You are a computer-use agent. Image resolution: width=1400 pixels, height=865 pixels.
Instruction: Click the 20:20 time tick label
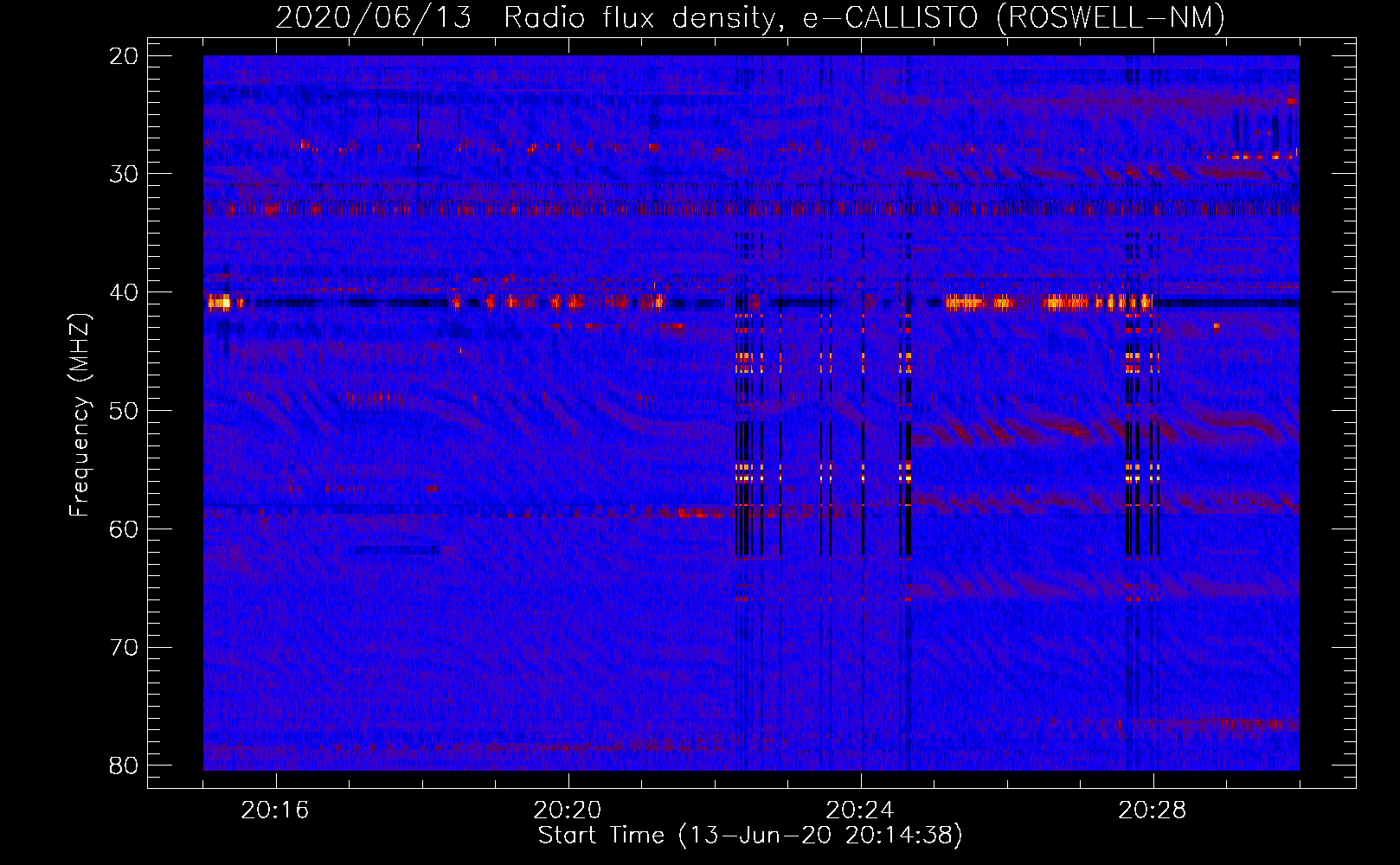pyautogui.click(x=568, y=811)
